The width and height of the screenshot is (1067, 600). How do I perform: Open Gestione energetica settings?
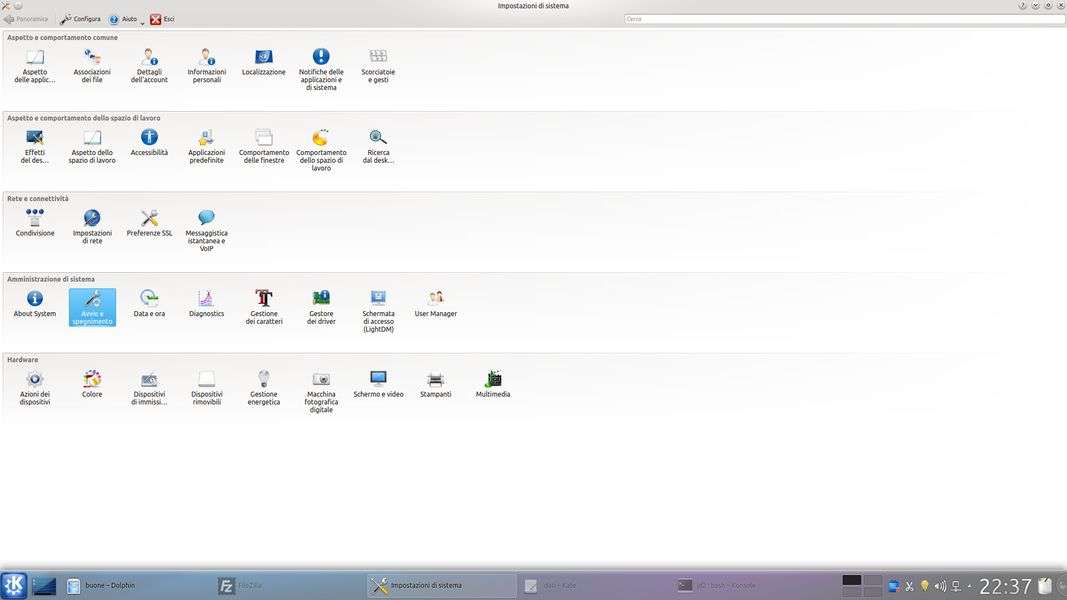(263, 388)
